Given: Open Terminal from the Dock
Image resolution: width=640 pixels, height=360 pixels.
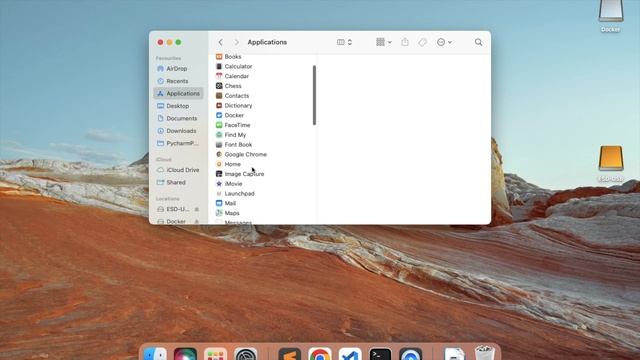Looking at the screenshot, I should (380, 354).
